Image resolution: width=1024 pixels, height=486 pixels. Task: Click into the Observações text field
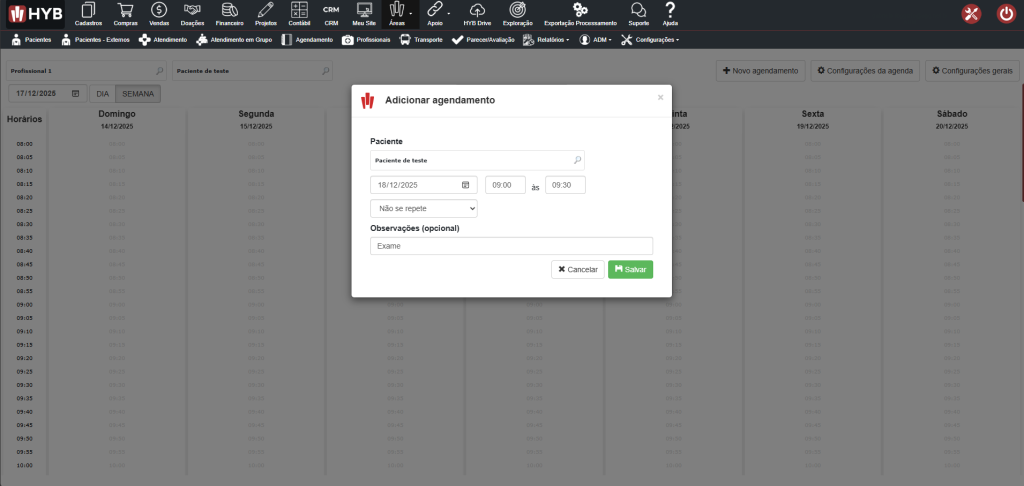[511, 246]
